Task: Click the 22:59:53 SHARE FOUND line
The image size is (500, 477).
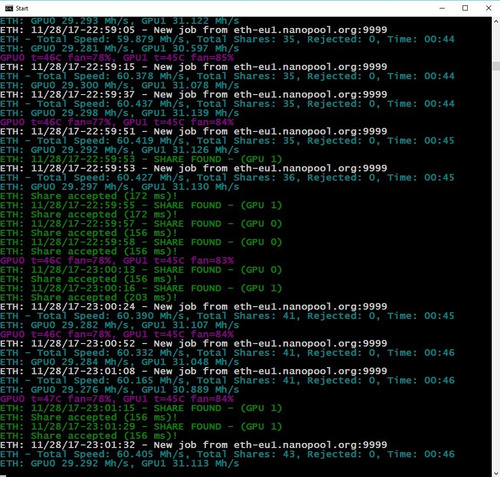Action: 141,159
